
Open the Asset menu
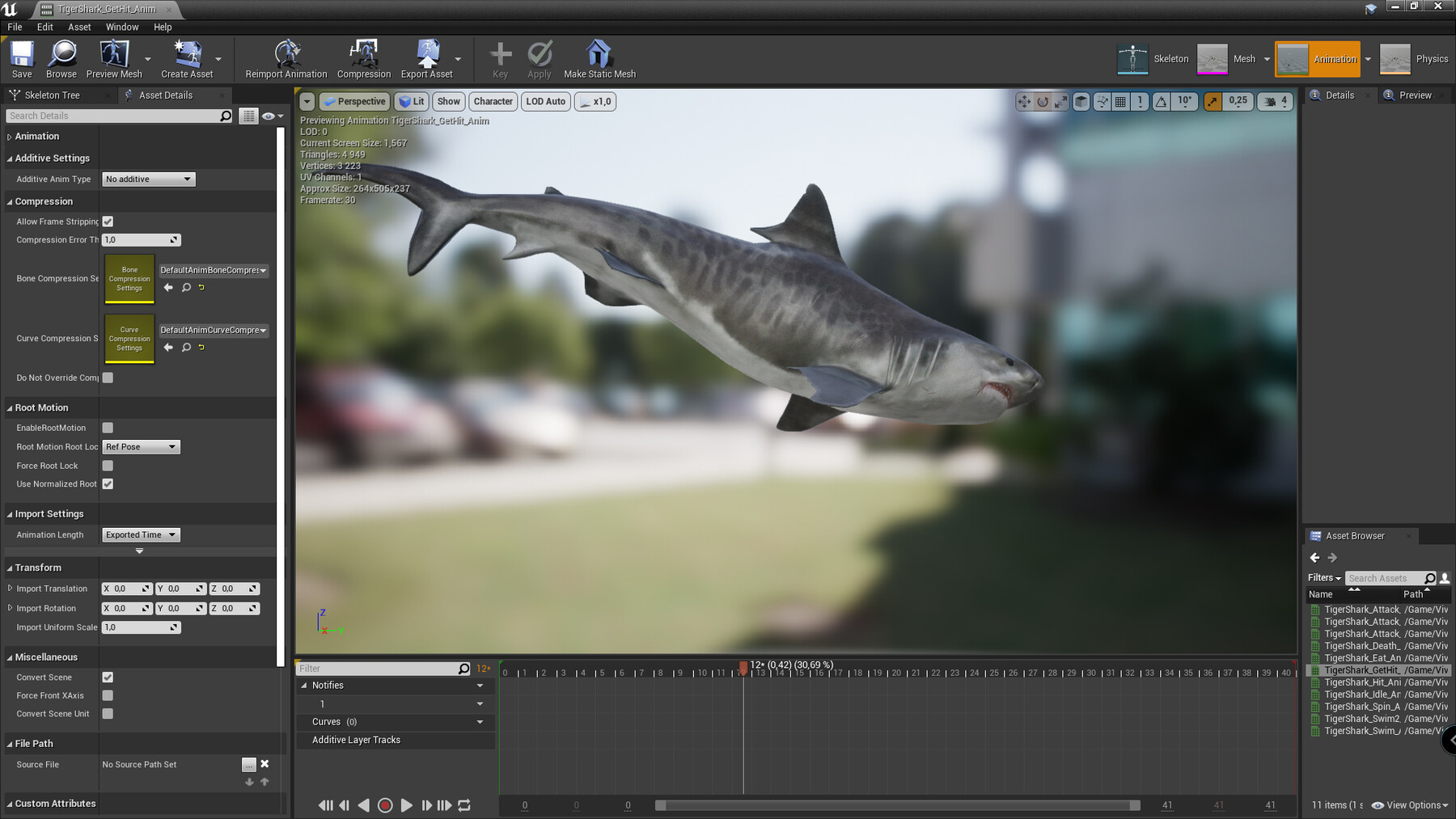coord(78,27)
